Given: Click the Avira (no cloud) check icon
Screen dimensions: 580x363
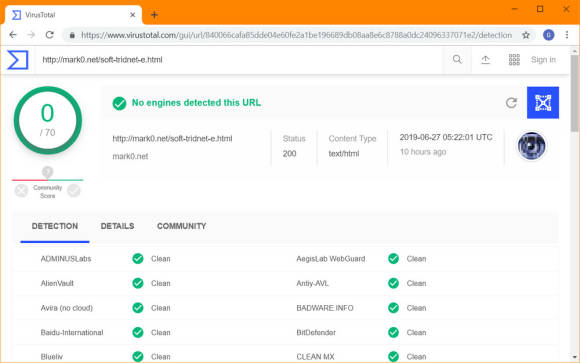Looking at the screenshot, I should 138,308.
